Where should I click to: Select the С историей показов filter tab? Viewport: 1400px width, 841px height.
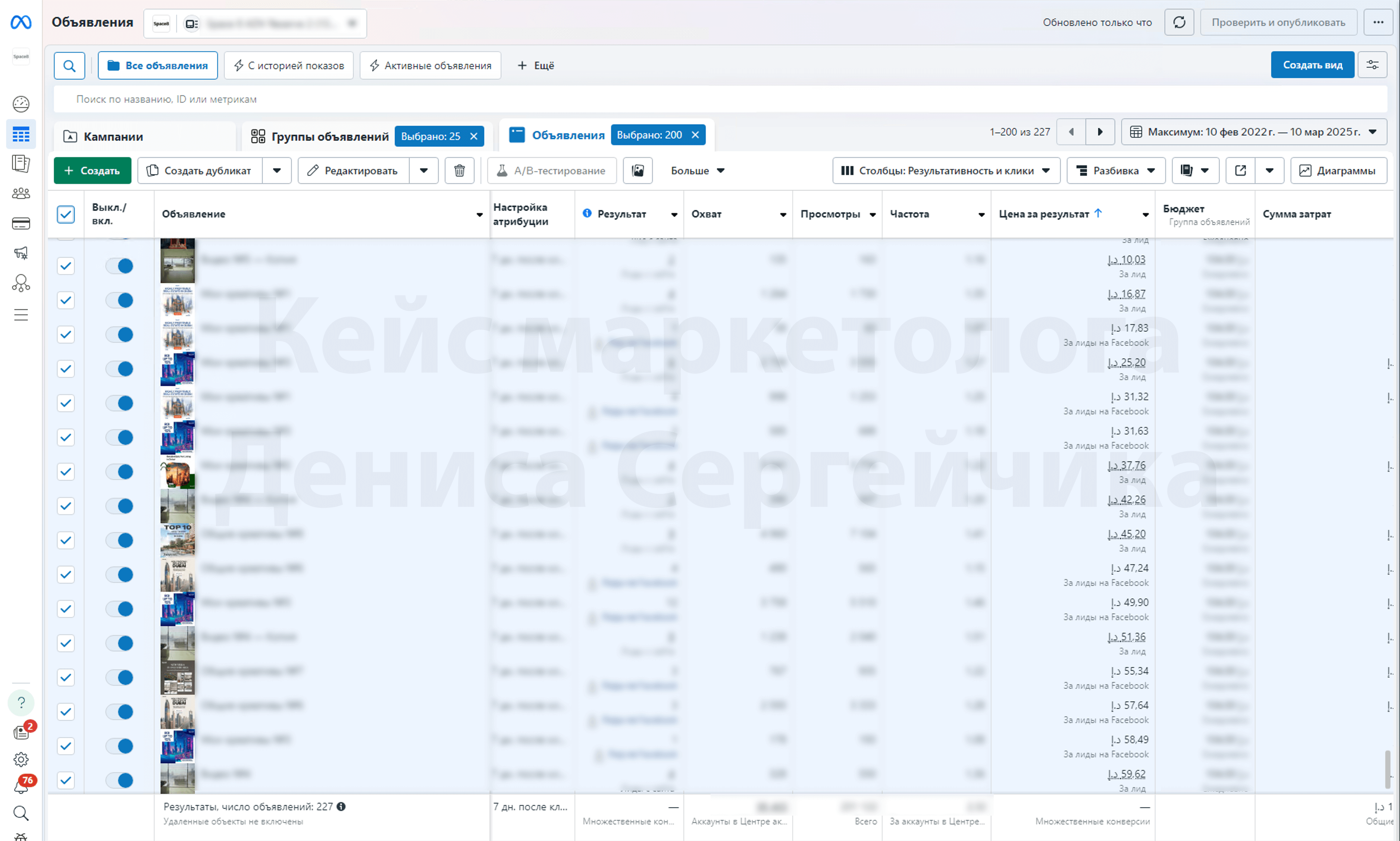pyautogui.click(x=288, y=66)
